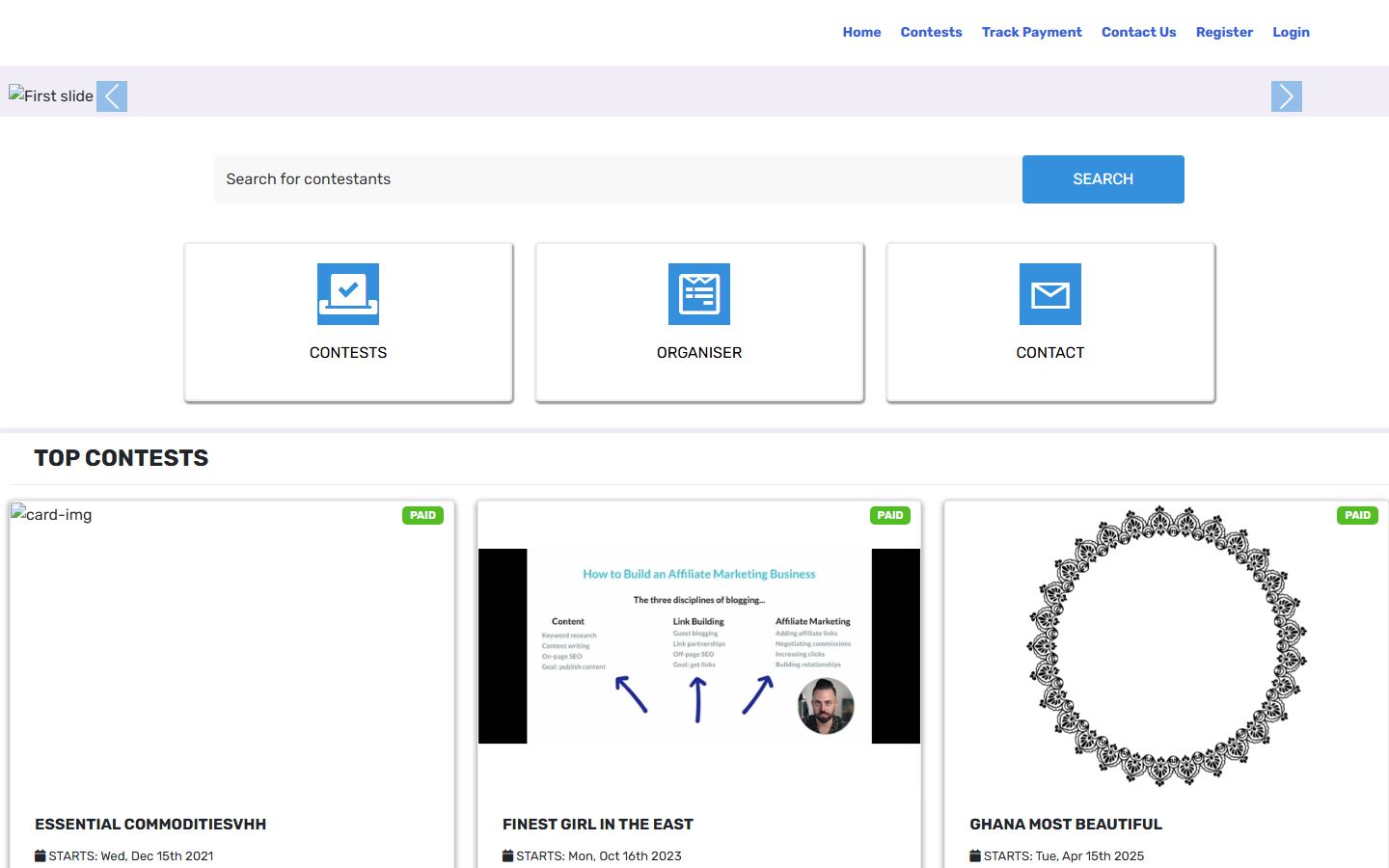Open the Home nav link

point(861,32)
